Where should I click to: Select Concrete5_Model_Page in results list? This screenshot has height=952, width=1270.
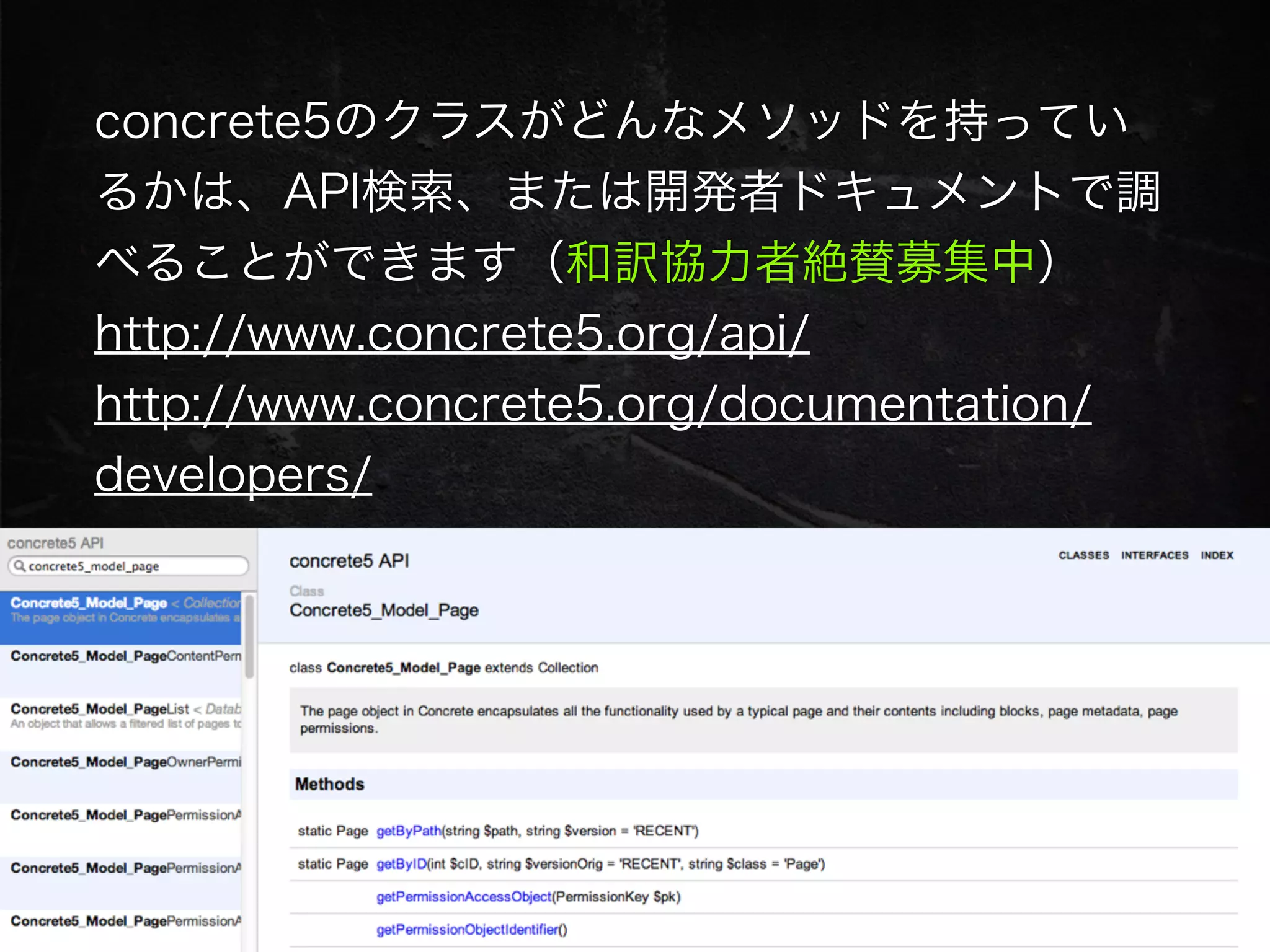pyautogui.click(x=120, y=617)
